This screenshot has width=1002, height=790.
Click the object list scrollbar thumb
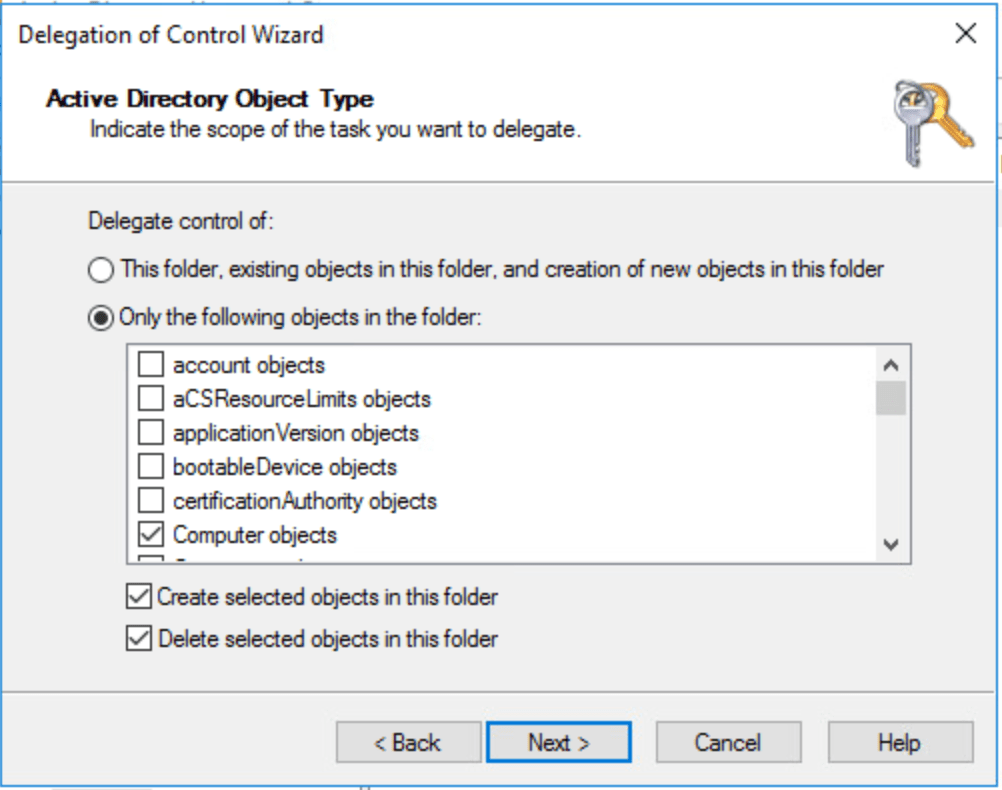pos(892,397)
